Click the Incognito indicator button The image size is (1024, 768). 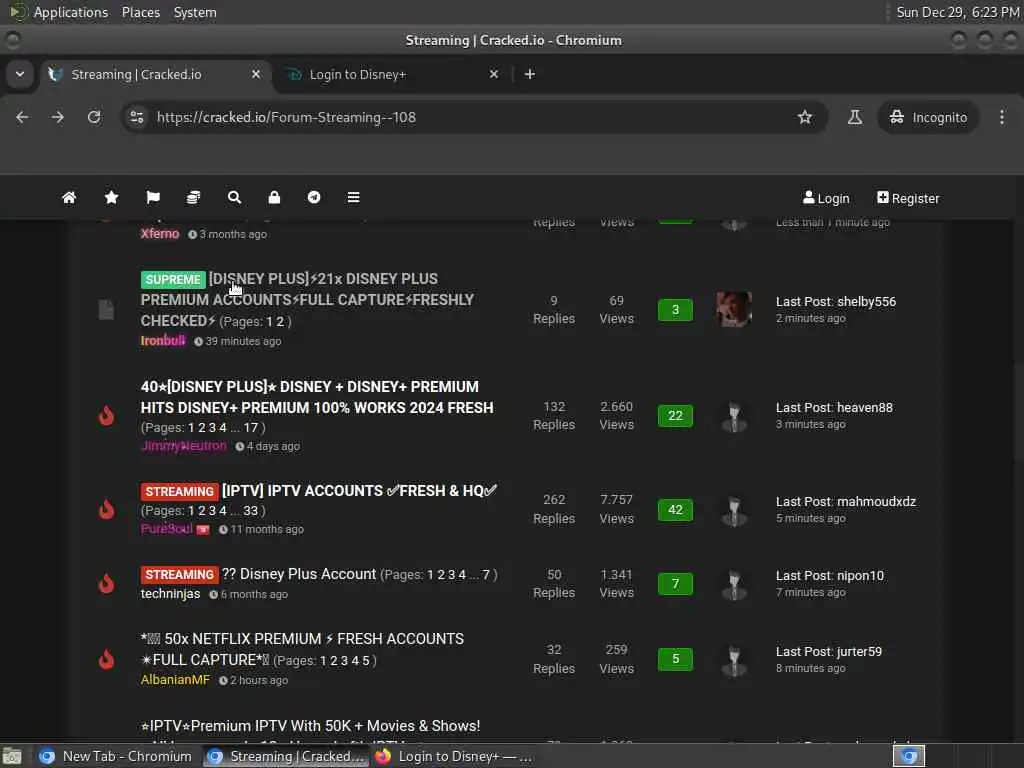pyautogui.click(x=928, y=117)
